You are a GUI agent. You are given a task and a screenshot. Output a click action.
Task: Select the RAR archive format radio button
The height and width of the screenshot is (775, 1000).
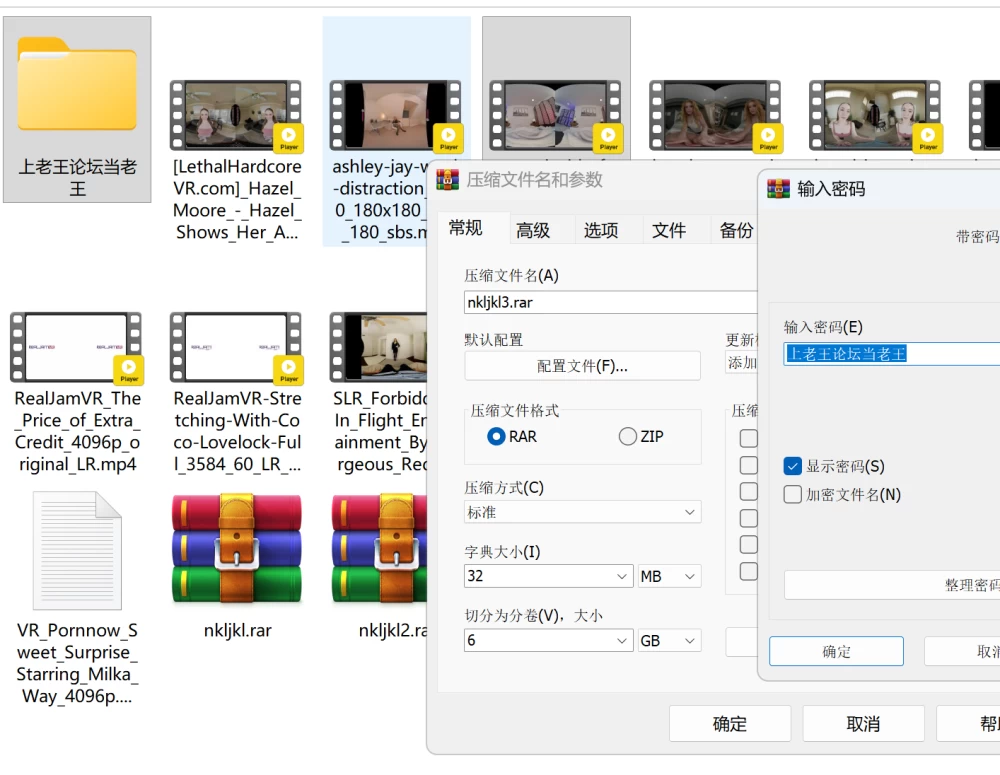[x=496, y=436]
